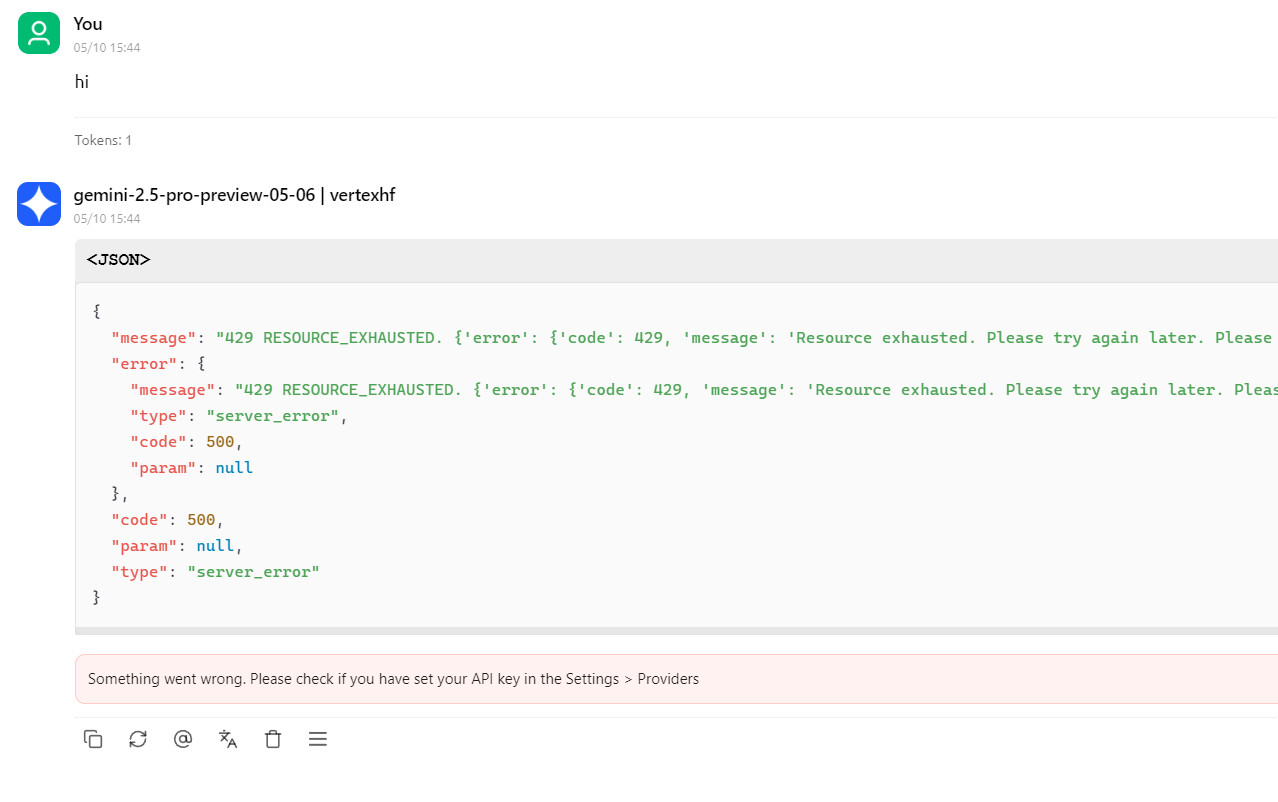Click the "Tokens: 1" label
This screenshot has height=802, width=1278.
pos(103,141)
